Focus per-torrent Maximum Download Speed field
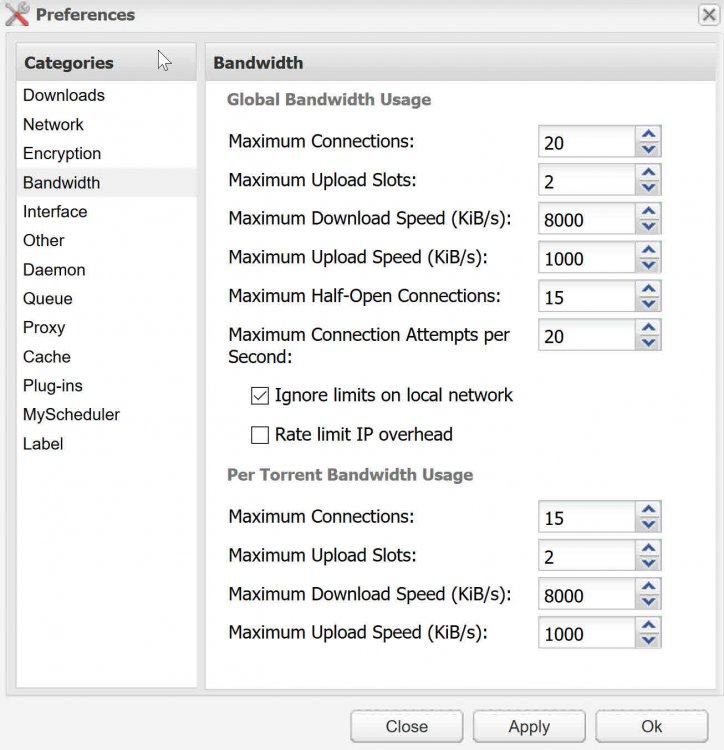 click(x=587, y=594)
